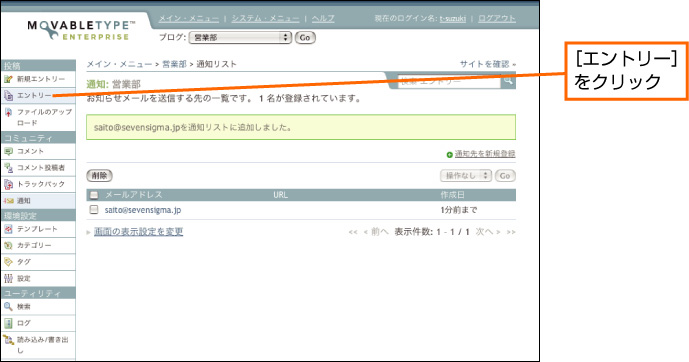Click the テンプレート icon in sidebar
This screenshot has width=689, height=362.
coord(8,229)
